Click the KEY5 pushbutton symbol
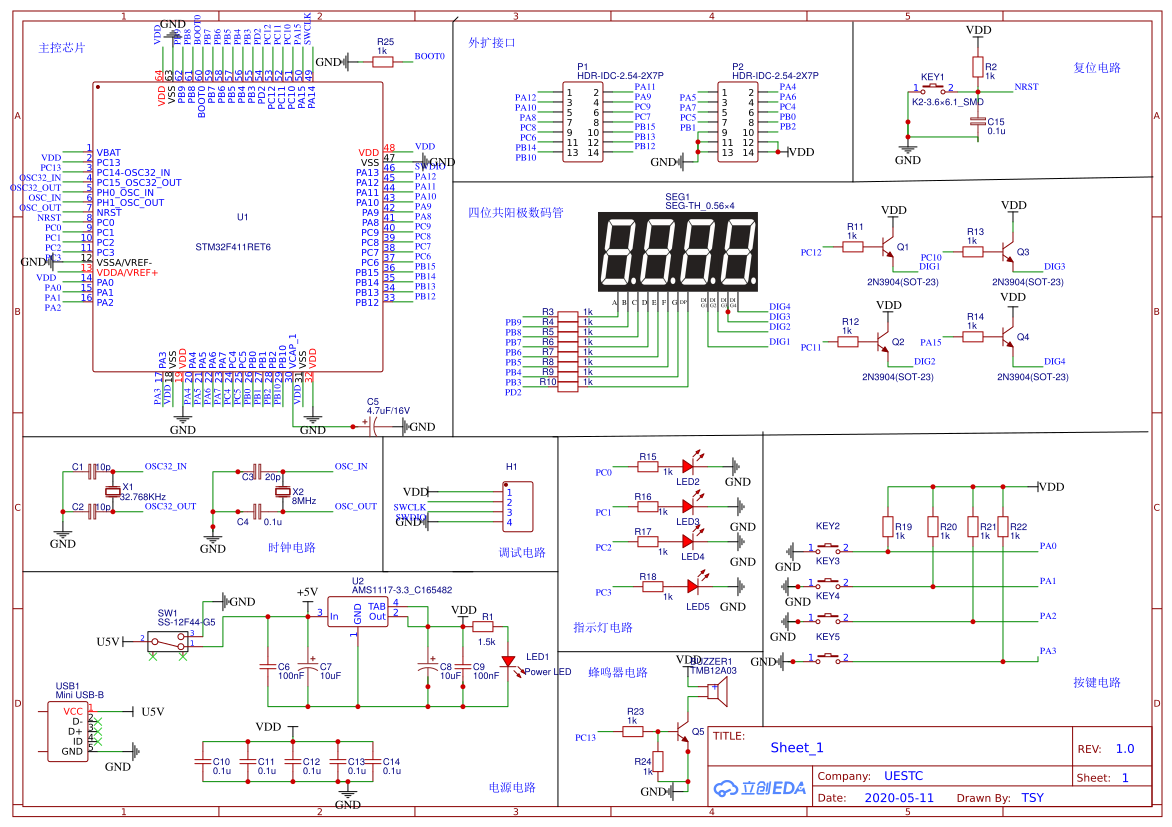 (828, 658)
